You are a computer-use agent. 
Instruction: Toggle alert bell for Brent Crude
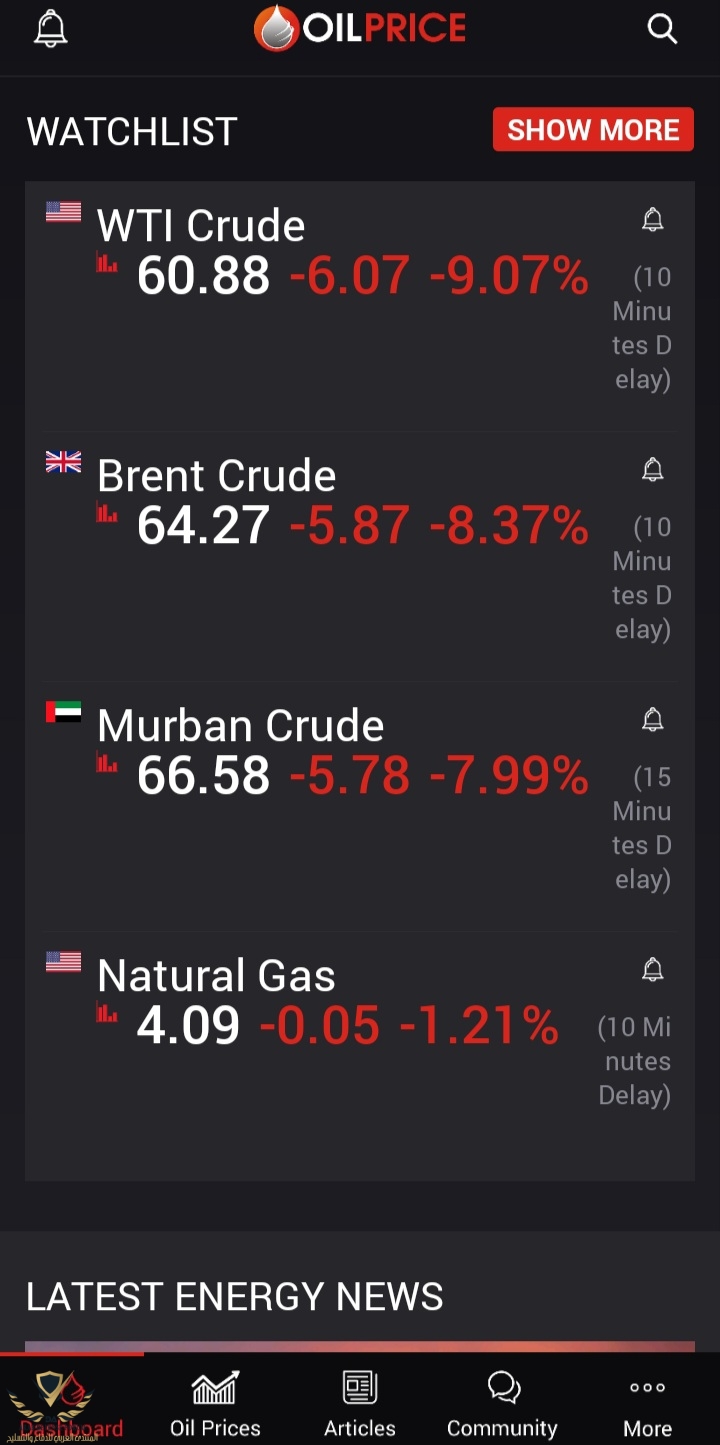pos(652,470)
